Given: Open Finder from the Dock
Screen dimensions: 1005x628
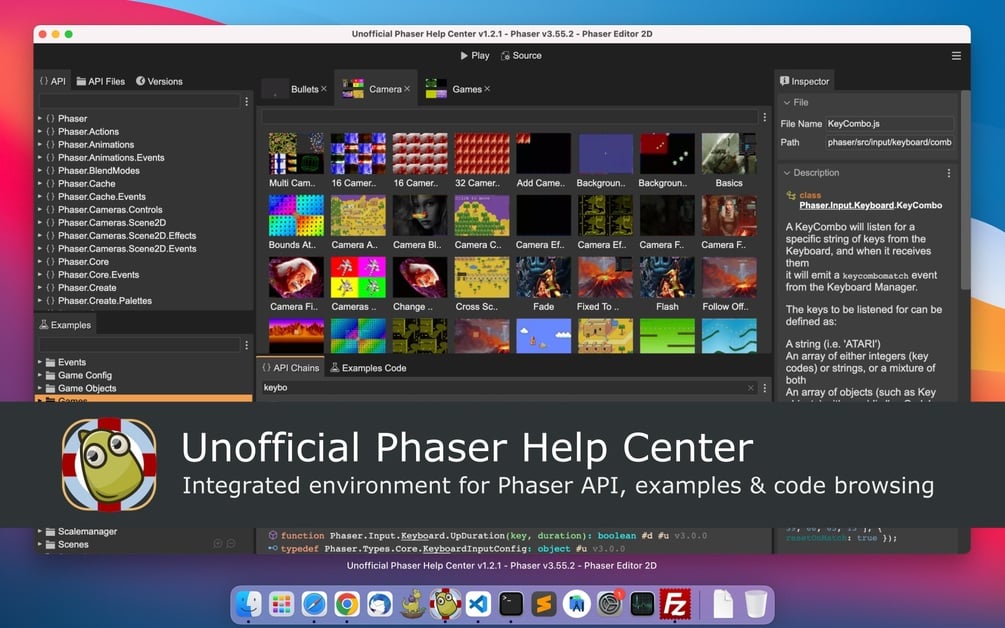Looking at the screenshot, I should tap(249, 604).
